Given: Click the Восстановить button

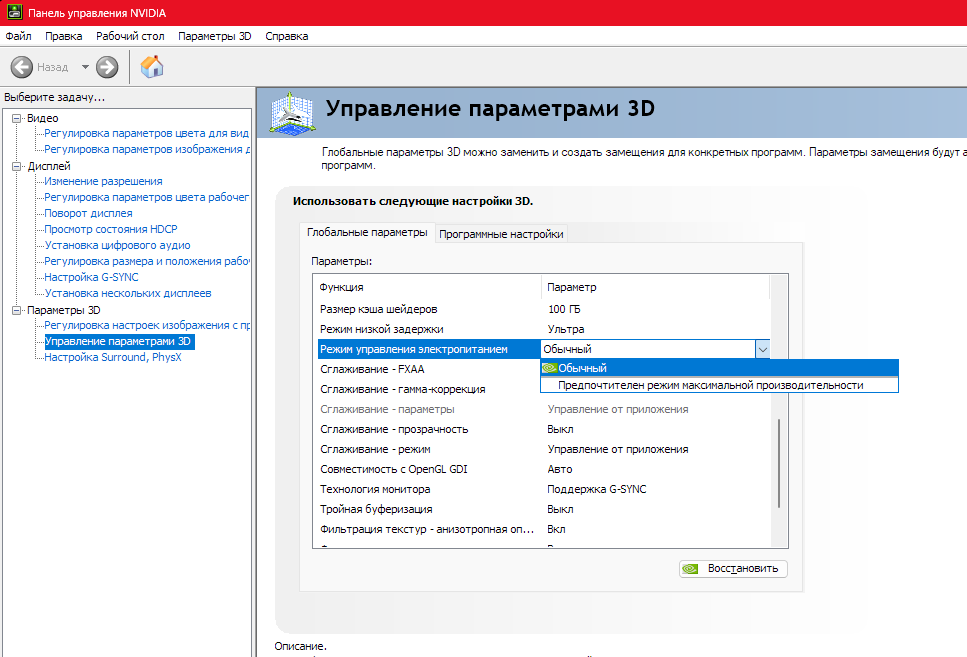Looking at the screenshot, I should (x=733, y=568).
